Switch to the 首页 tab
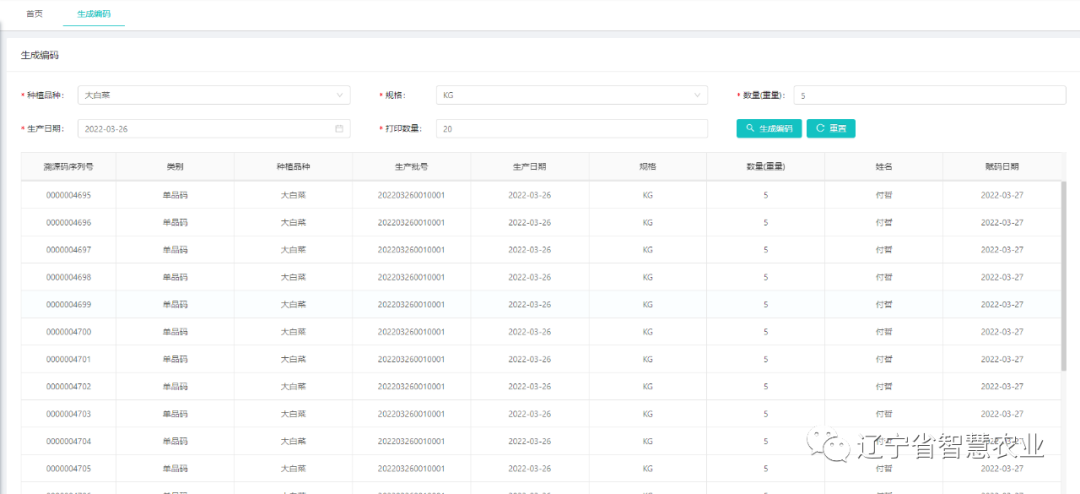This screenshot has width=1080, height=494. pyautogui.click(x=34, y=13)
